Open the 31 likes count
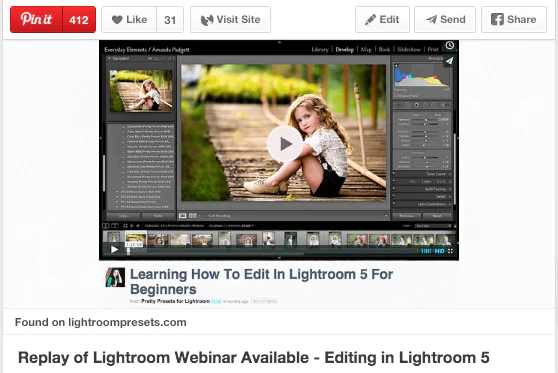Image resolution: width=558 pixels, height=373 pixels. [x=170, y=19]
